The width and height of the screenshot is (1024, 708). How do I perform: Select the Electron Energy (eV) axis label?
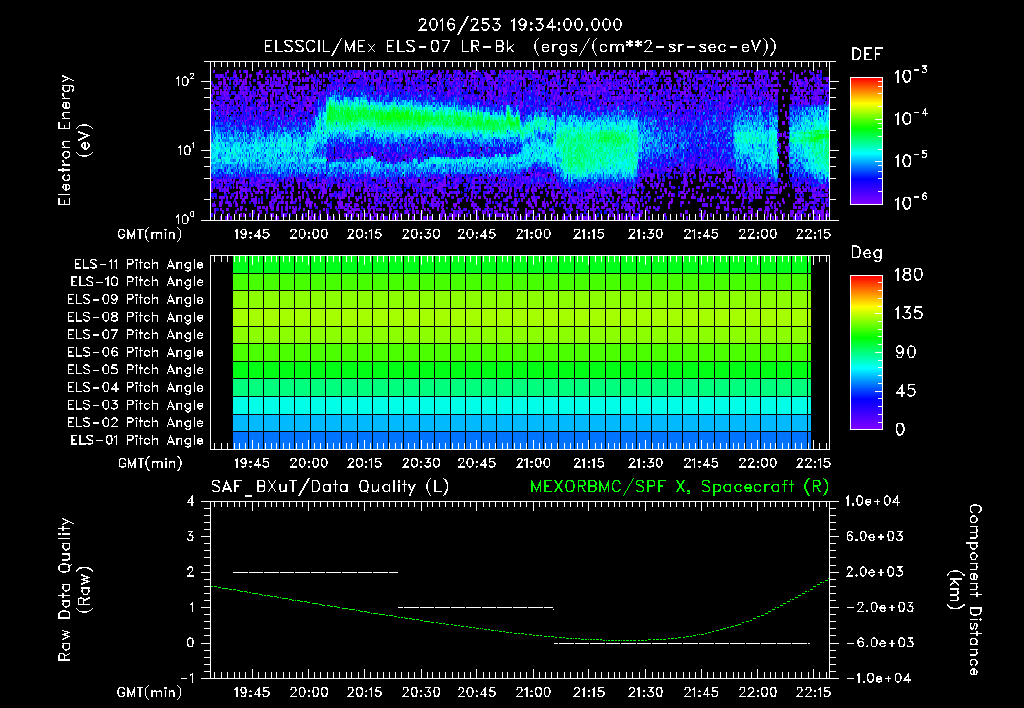74,140
